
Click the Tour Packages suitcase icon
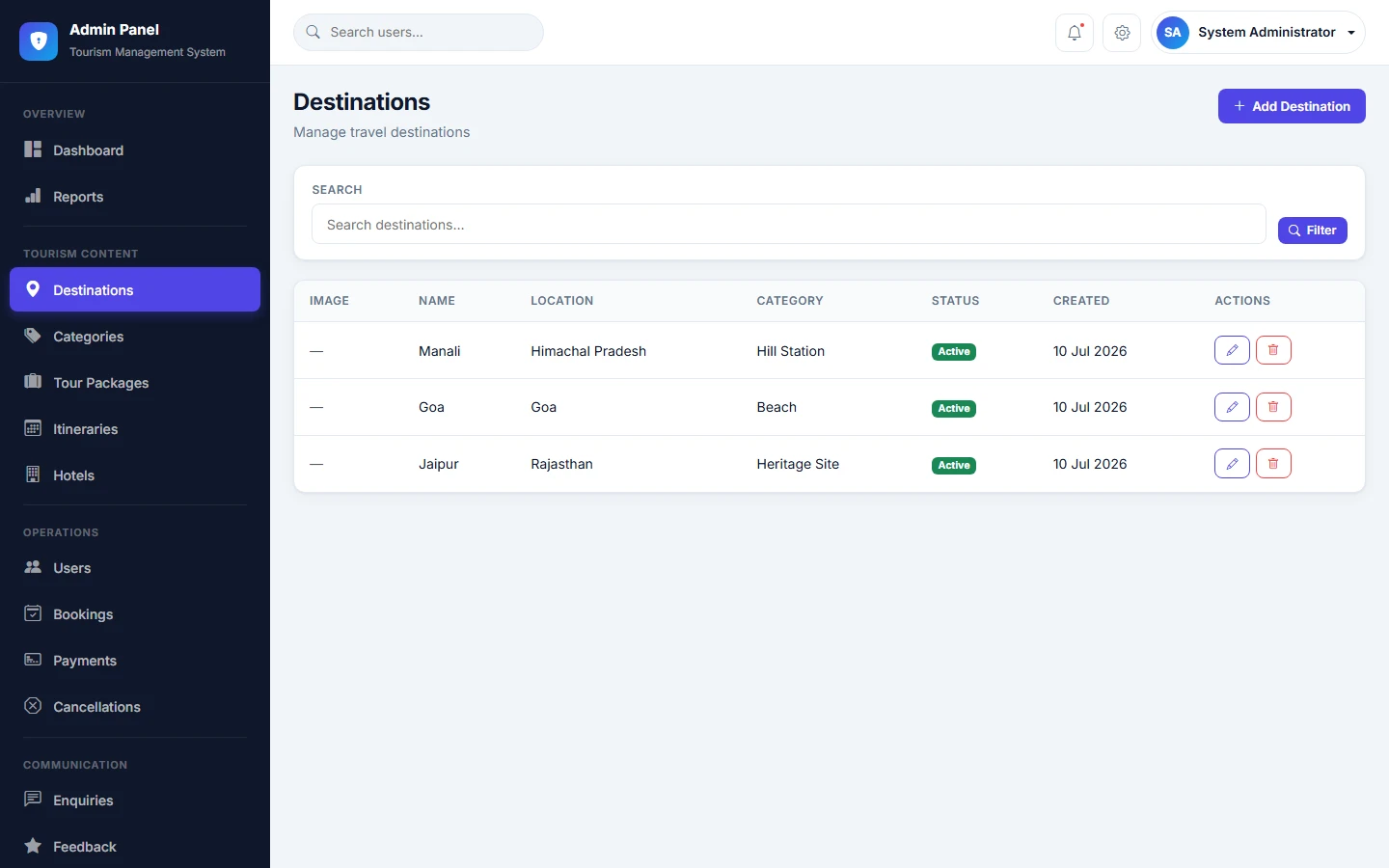(x=33, y=382)
